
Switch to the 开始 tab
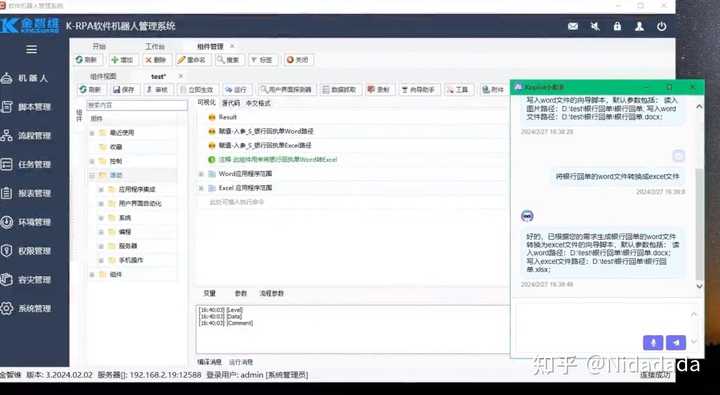pyautogui.click(x=99, y=46)
